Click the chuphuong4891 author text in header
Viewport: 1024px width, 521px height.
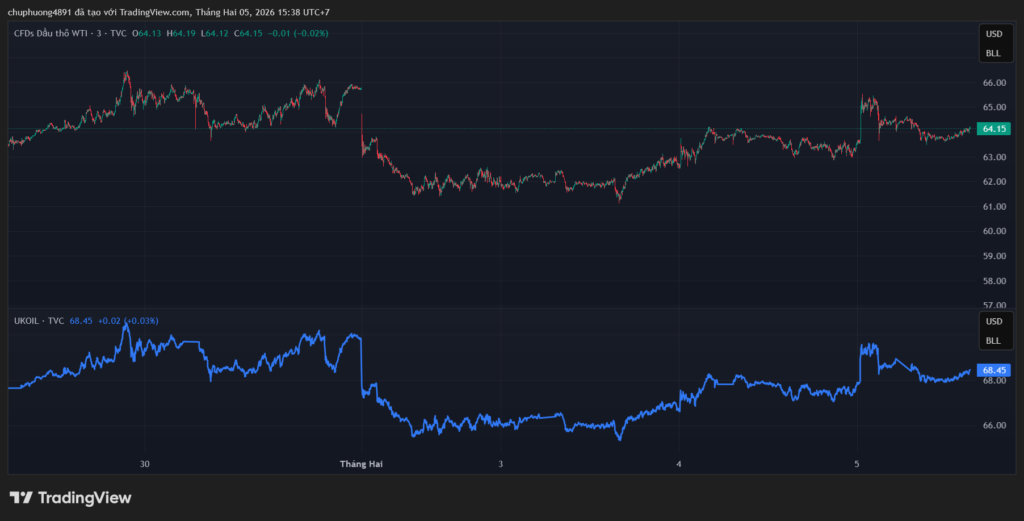40,12
